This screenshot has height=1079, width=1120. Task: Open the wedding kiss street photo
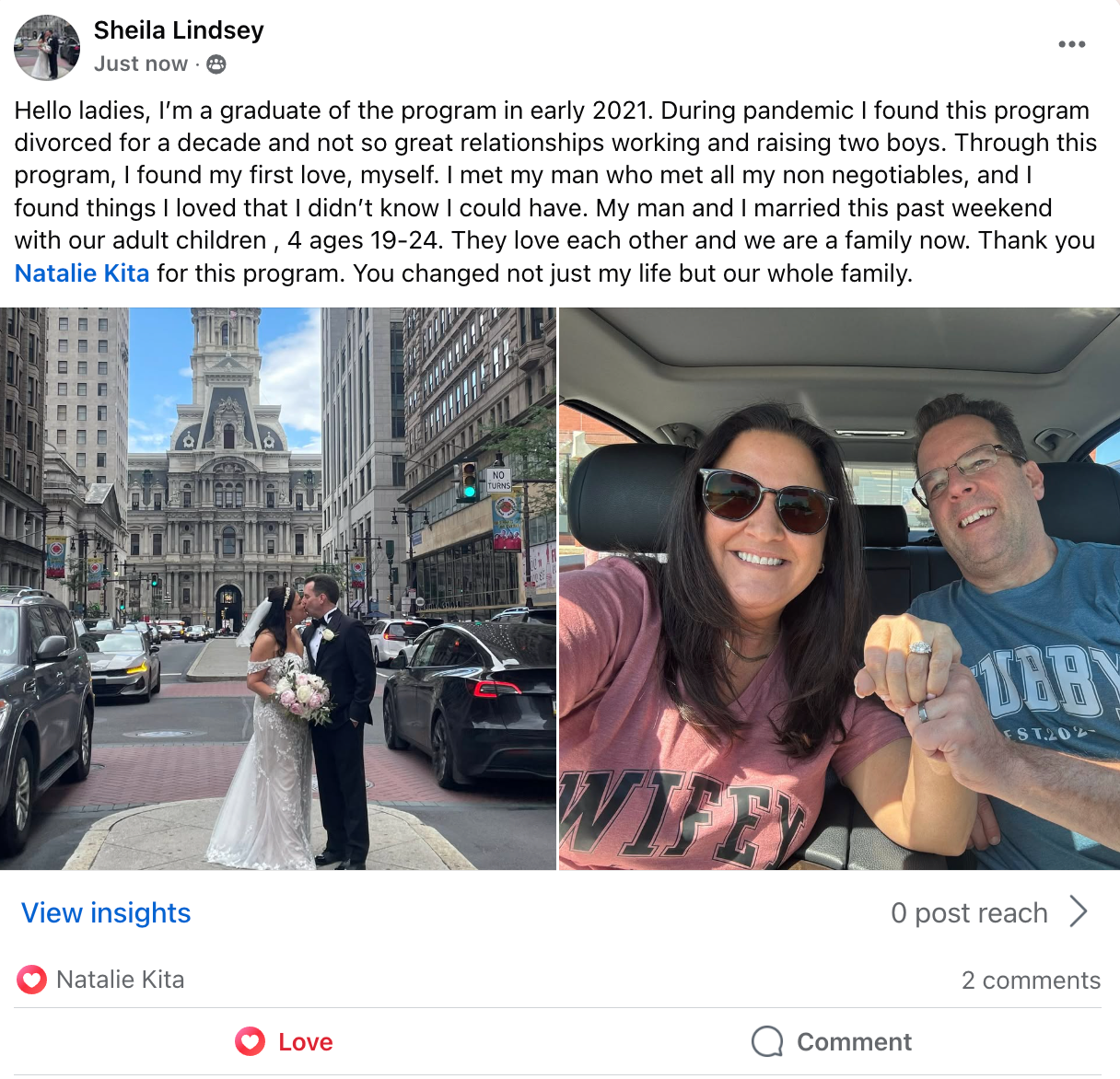click(277, 588)
